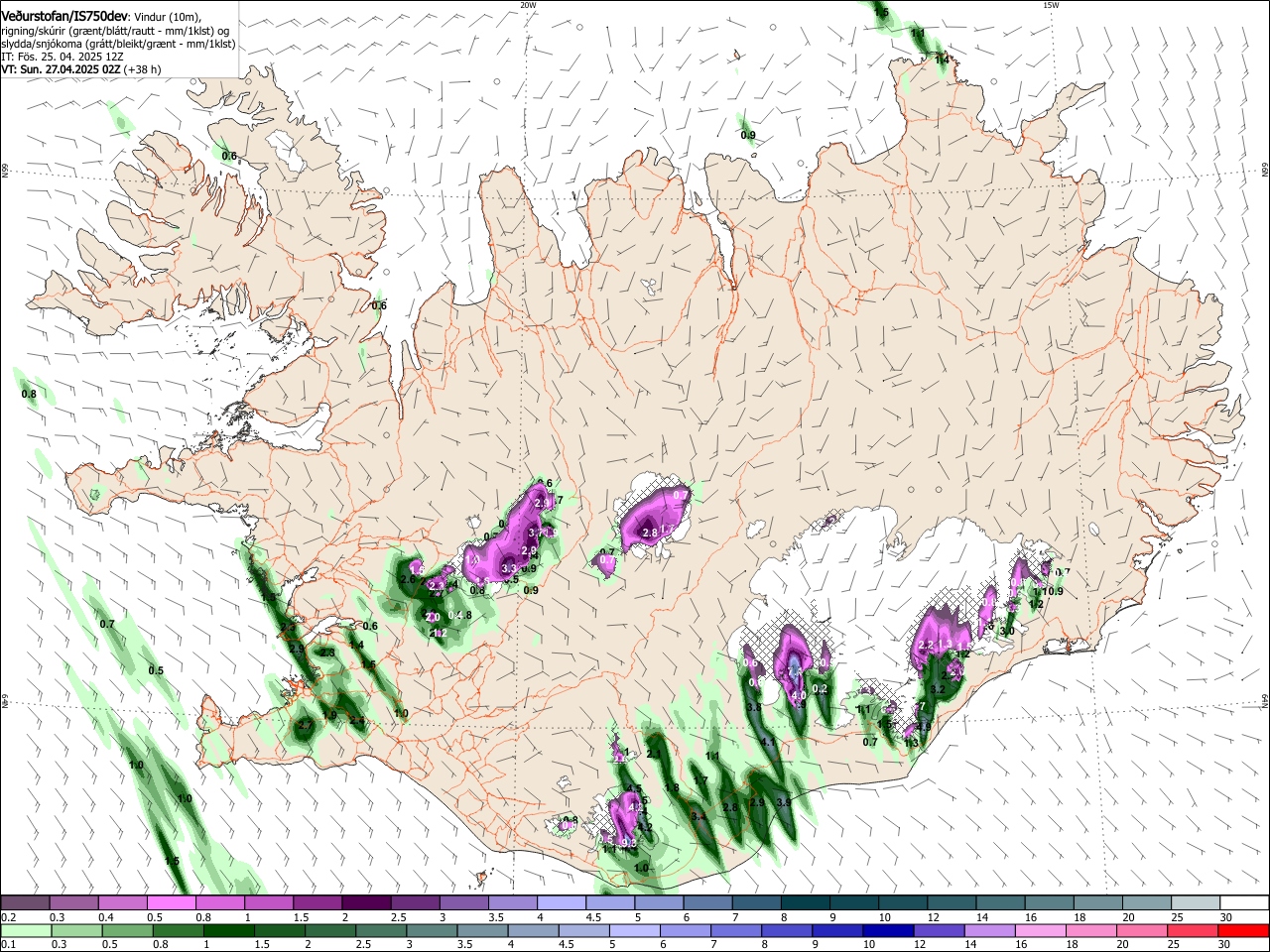The width and height of the screenshot is (1270, 952).
Task: Click the 0.9 value off the north coast
Action: pyautogui.click(x=748, y=136)
